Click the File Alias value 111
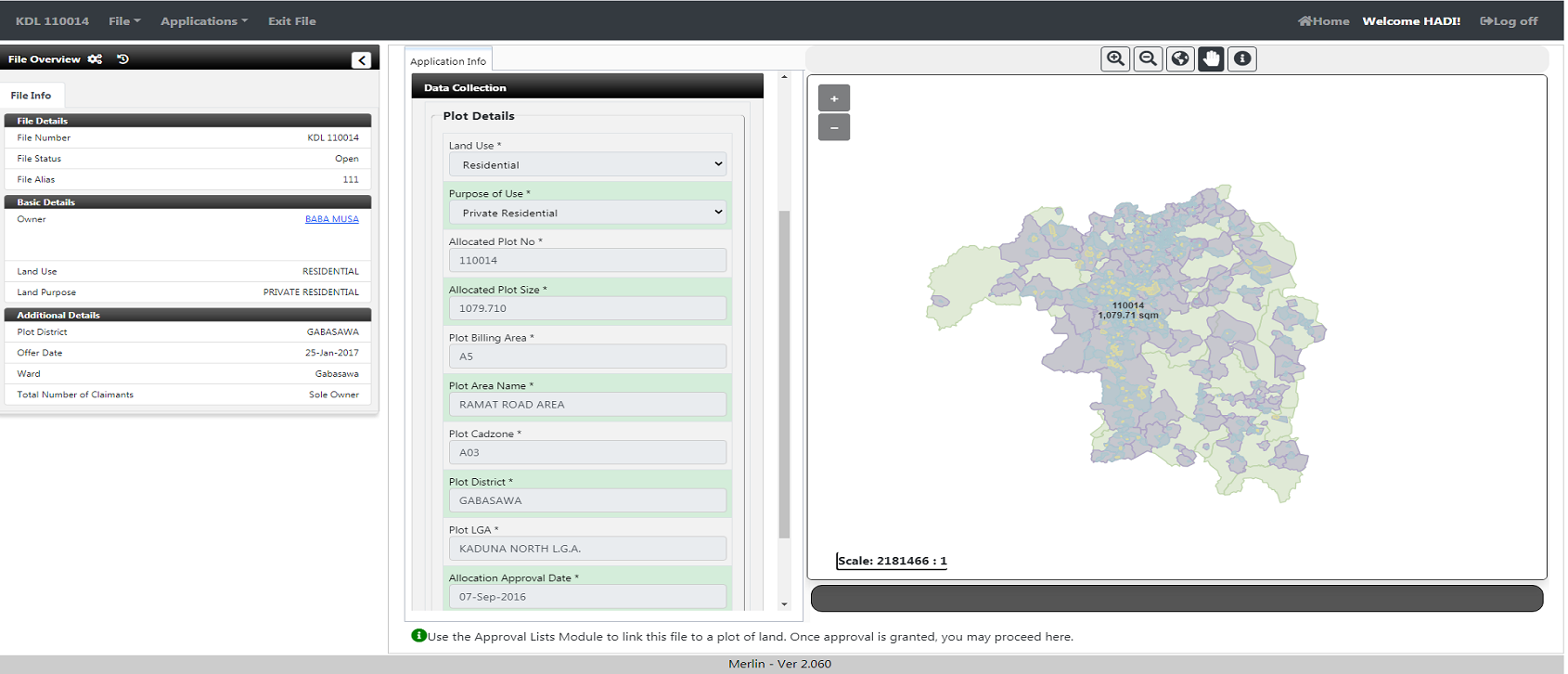Viewport: 1568px width, 674px height. click(x=351, y=179)
